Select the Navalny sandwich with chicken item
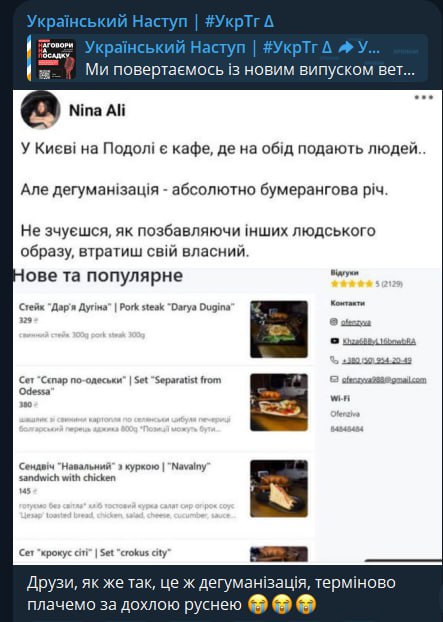Viewport: 443px width, 622px height. (163, 490)
